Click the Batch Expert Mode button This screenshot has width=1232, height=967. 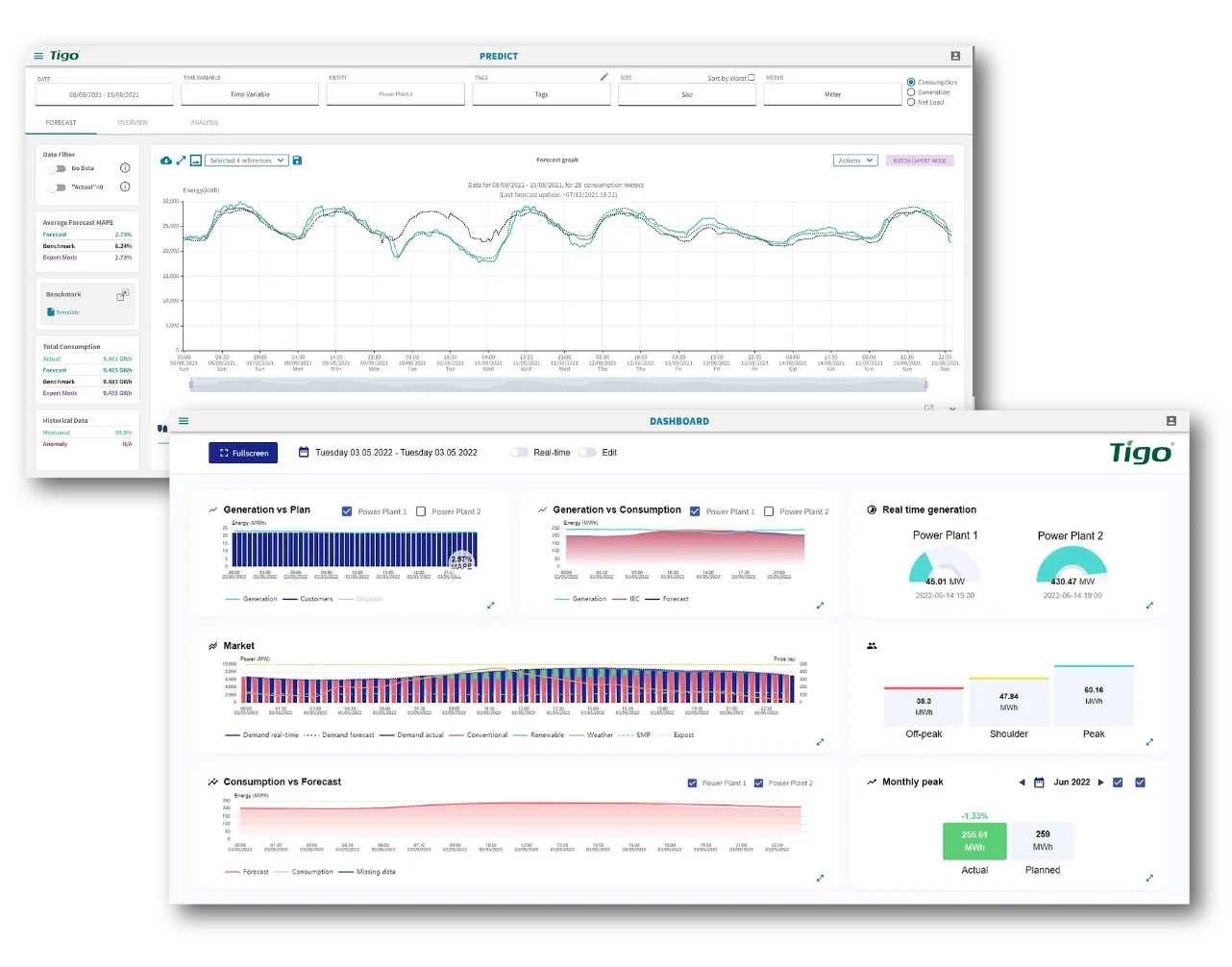tap(920, 161)
